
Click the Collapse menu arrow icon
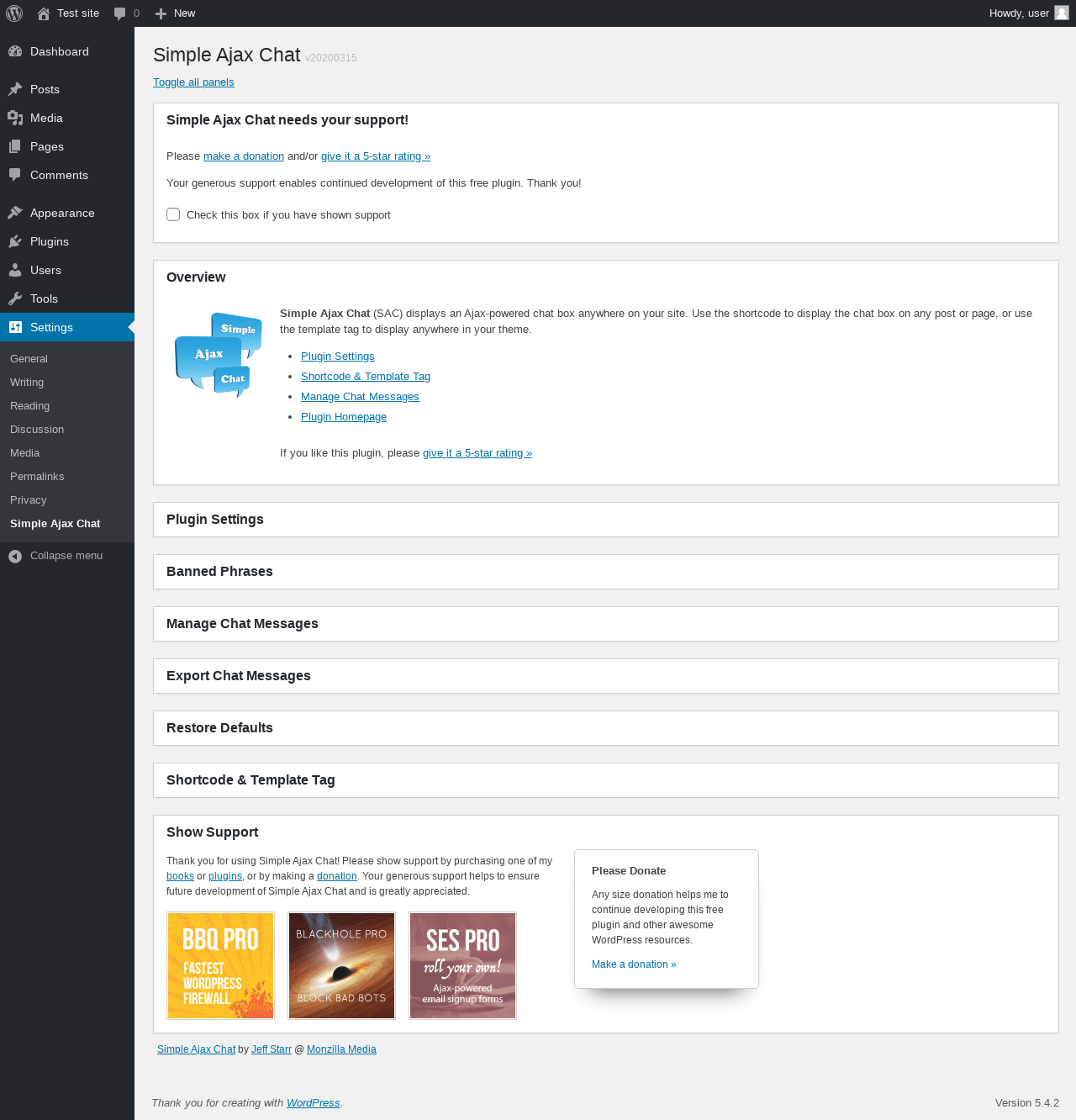click(x=15, y=556)
